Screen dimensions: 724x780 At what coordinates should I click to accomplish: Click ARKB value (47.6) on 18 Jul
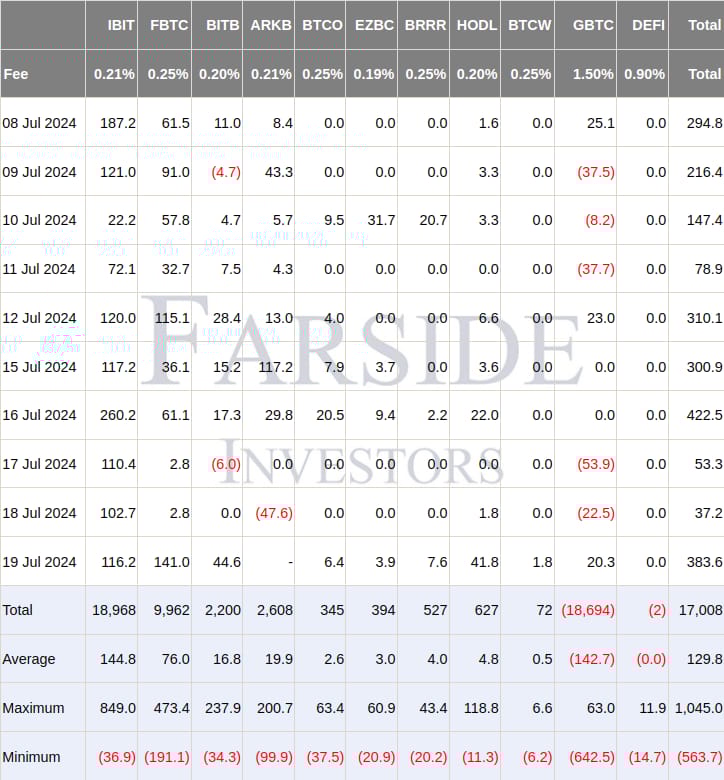pyautogui.click(x=274, y=513)
